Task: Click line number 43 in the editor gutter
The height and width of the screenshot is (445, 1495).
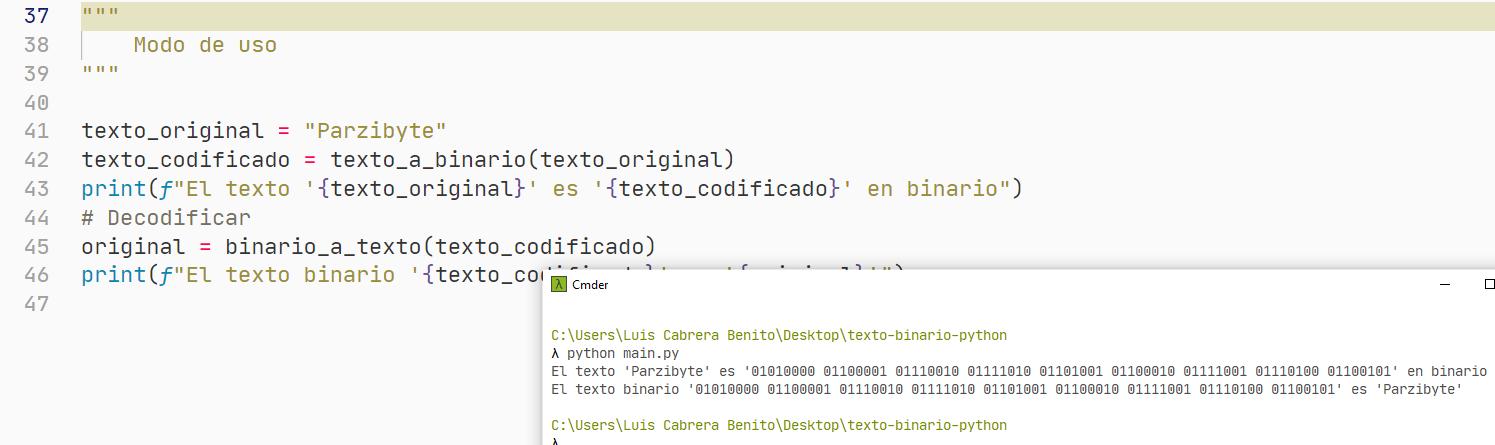Action: [36, 189]
